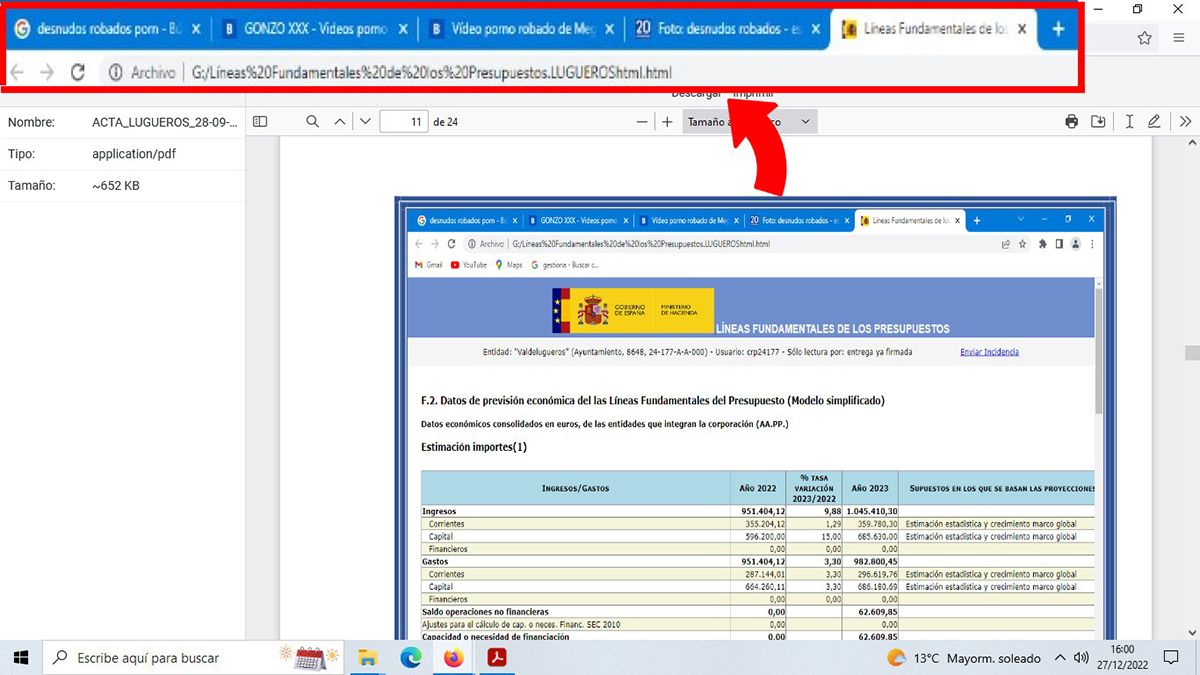Viewport: 1200px width, 675px height.
Task: Click the Windows taskbar search box
Action: [160, 658]
